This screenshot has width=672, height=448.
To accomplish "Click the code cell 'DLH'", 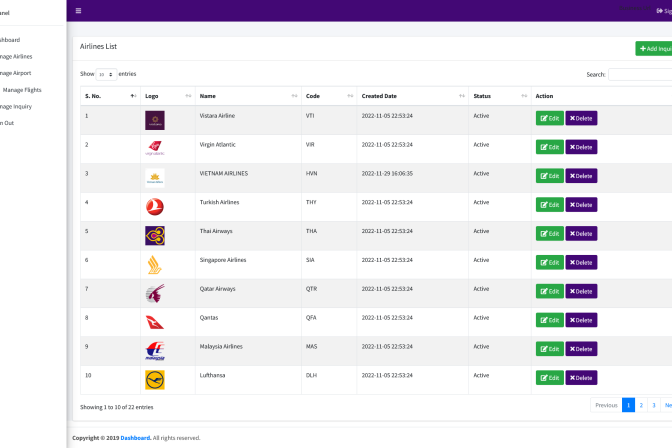I will coord(312,376).
